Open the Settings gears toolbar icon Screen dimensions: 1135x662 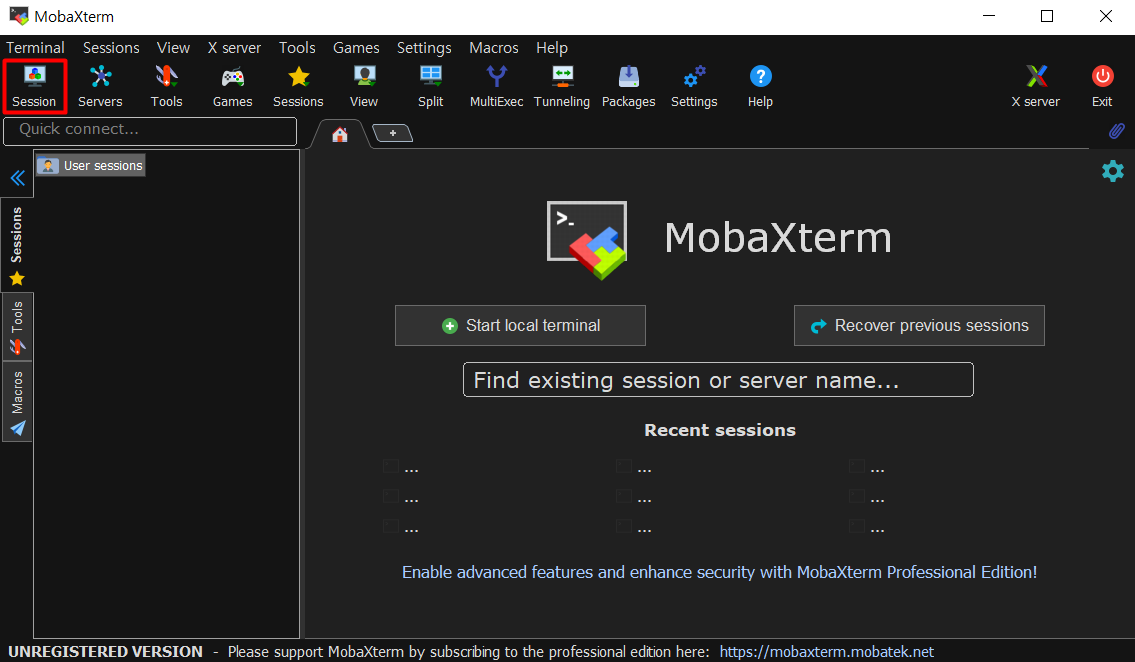[x=694, y=87]
